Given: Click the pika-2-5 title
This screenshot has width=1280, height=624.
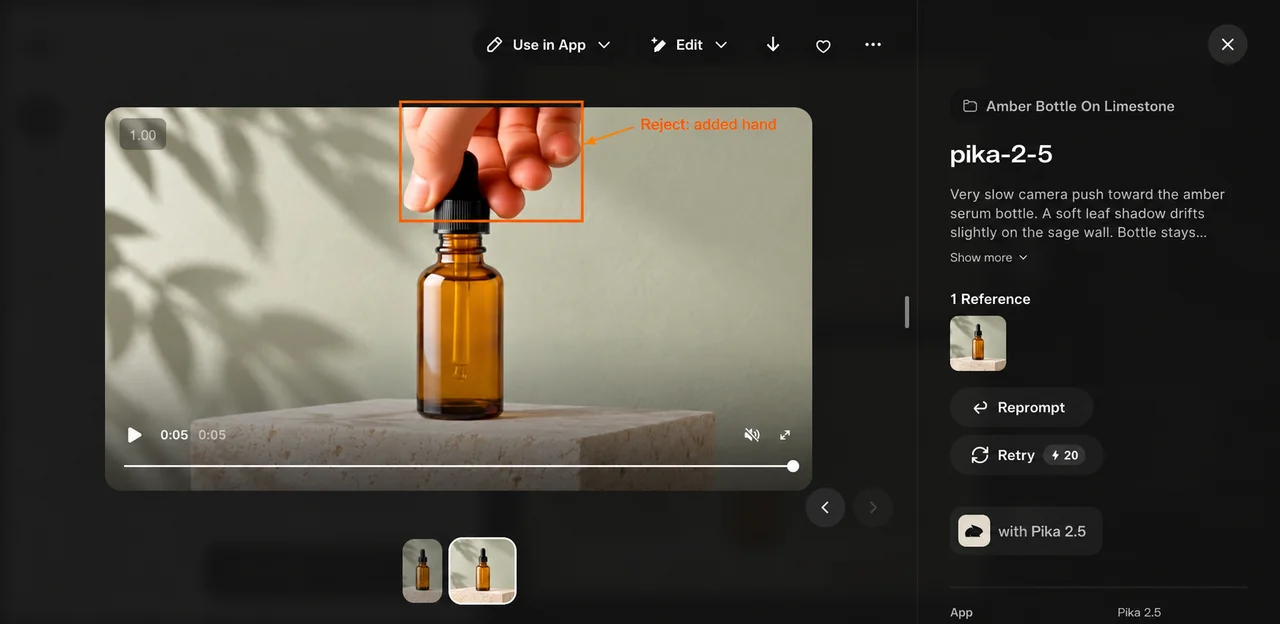Looking at the screenshot, I should (1001, 155).
